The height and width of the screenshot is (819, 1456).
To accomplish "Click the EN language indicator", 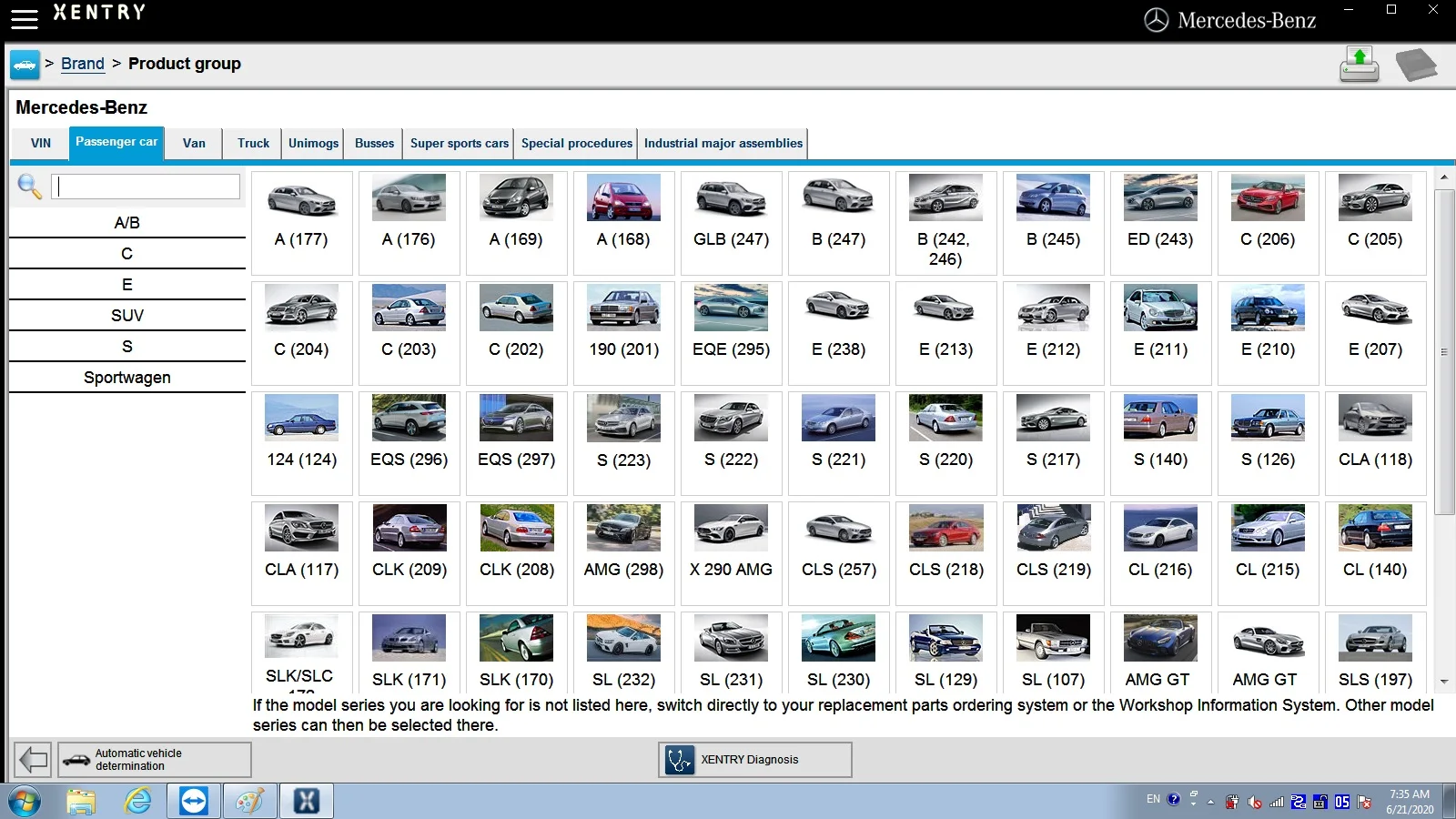I will 1153,799.
